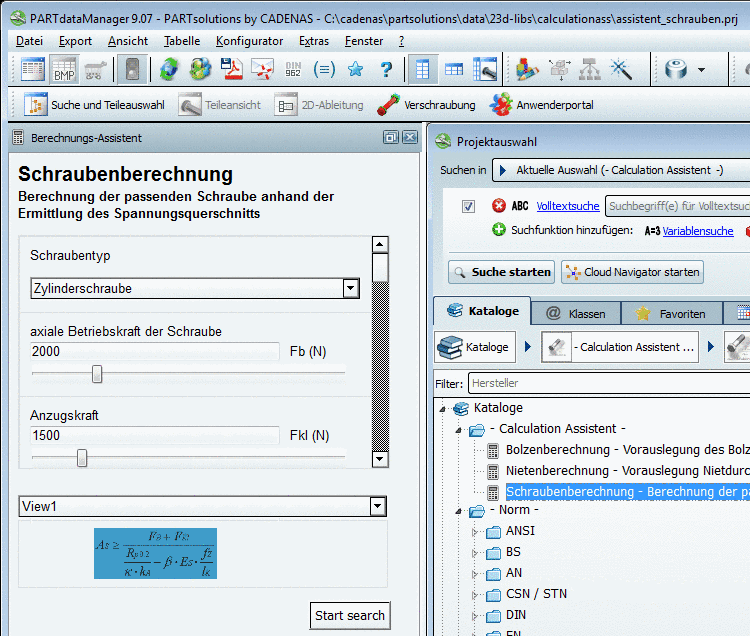
Task: Open Anwenderportal from the toolbar
Action: (541, 105)
